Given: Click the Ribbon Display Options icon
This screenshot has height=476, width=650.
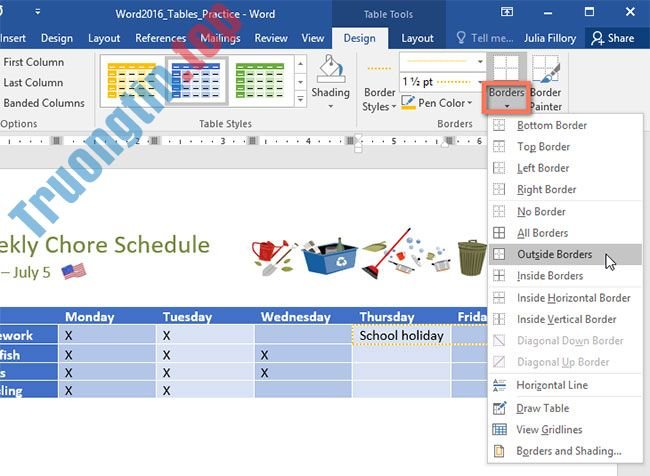Looking at the screenshot, I should pos(507,12).
